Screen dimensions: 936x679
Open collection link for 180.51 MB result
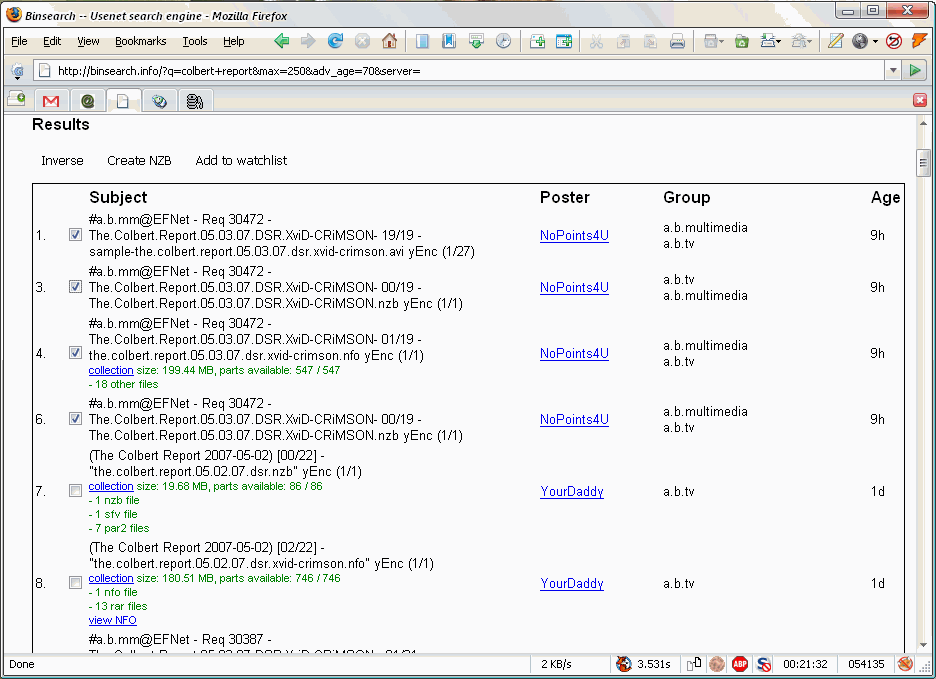pyautogui.click(x=111, y=578)
